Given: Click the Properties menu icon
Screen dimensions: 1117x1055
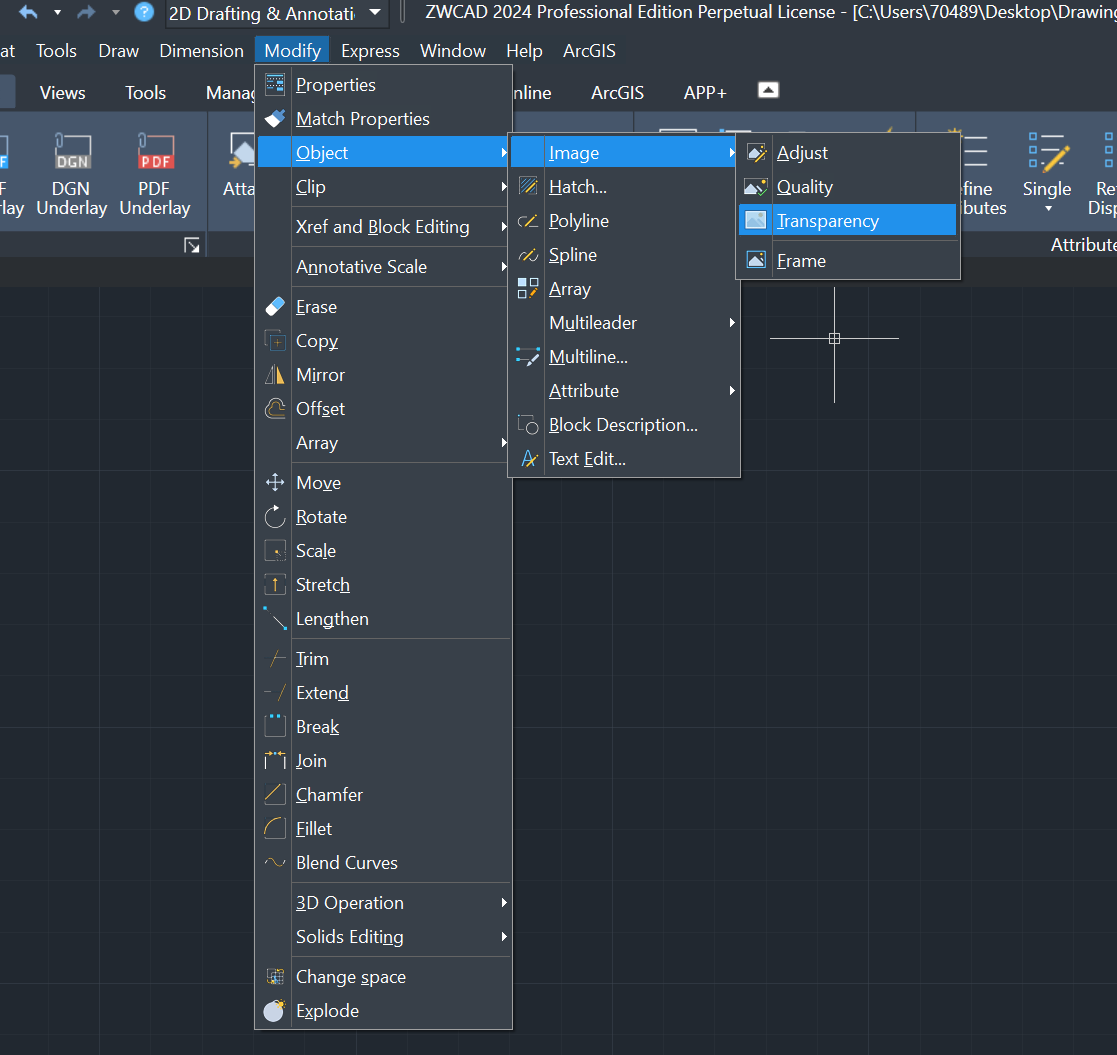Looking at the screenshot, I should pos(275,84).
